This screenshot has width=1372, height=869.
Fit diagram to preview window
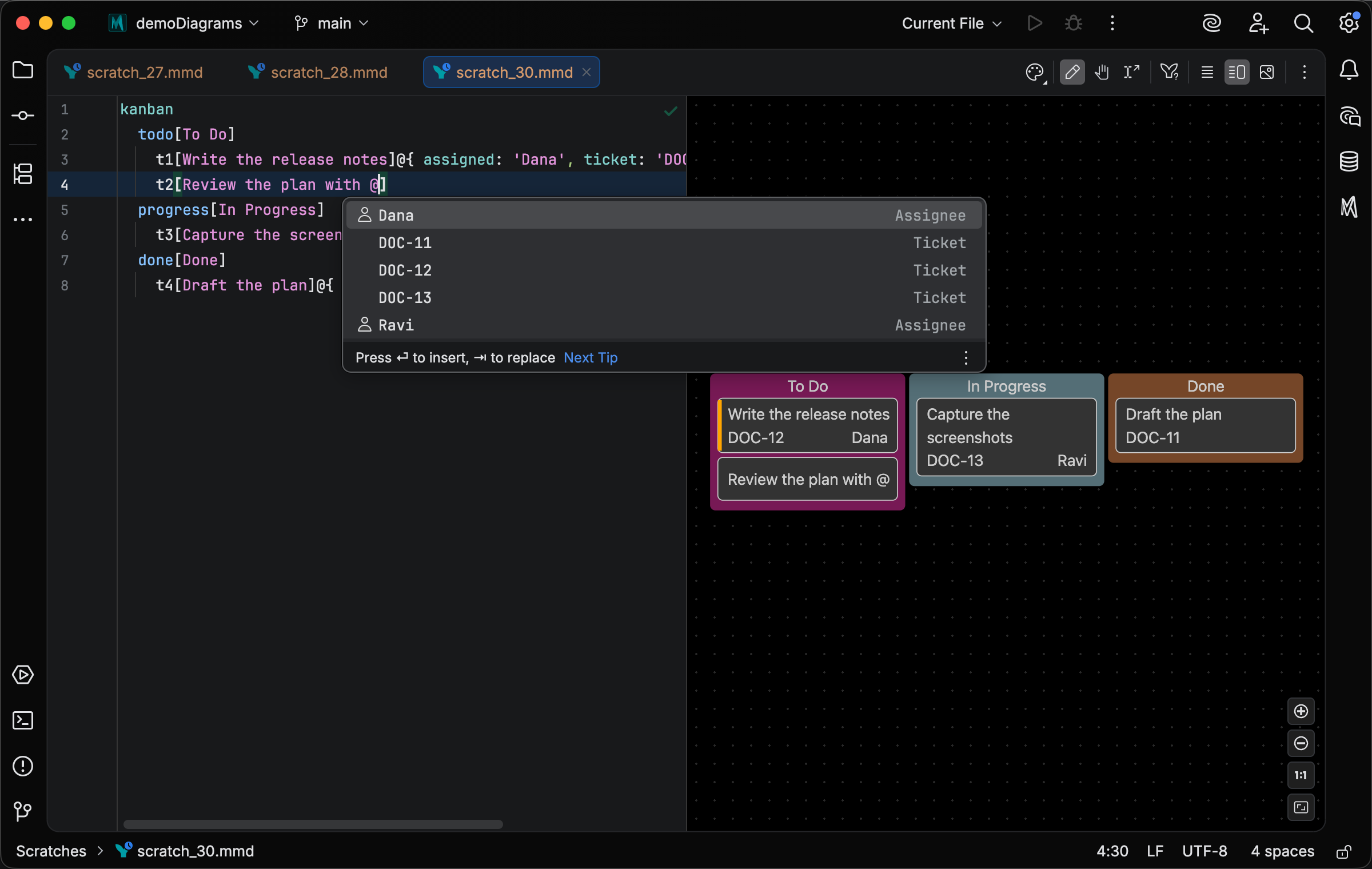click(x=1301, y=807)
